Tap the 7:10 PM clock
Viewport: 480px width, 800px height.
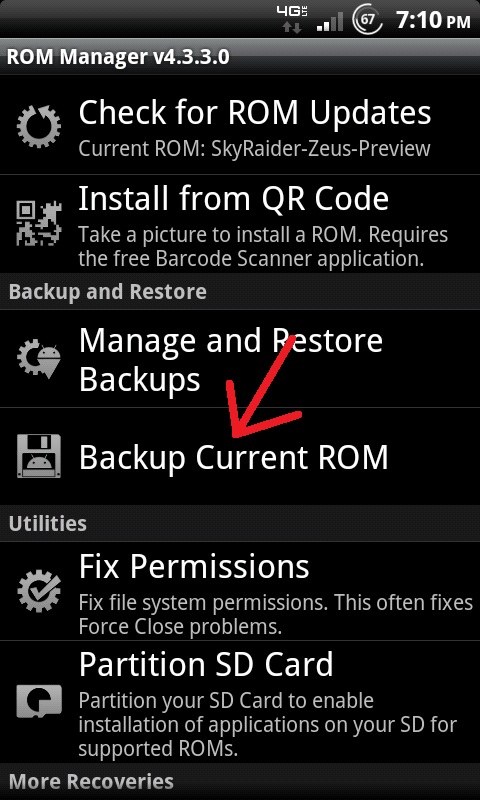pos(433,21)
